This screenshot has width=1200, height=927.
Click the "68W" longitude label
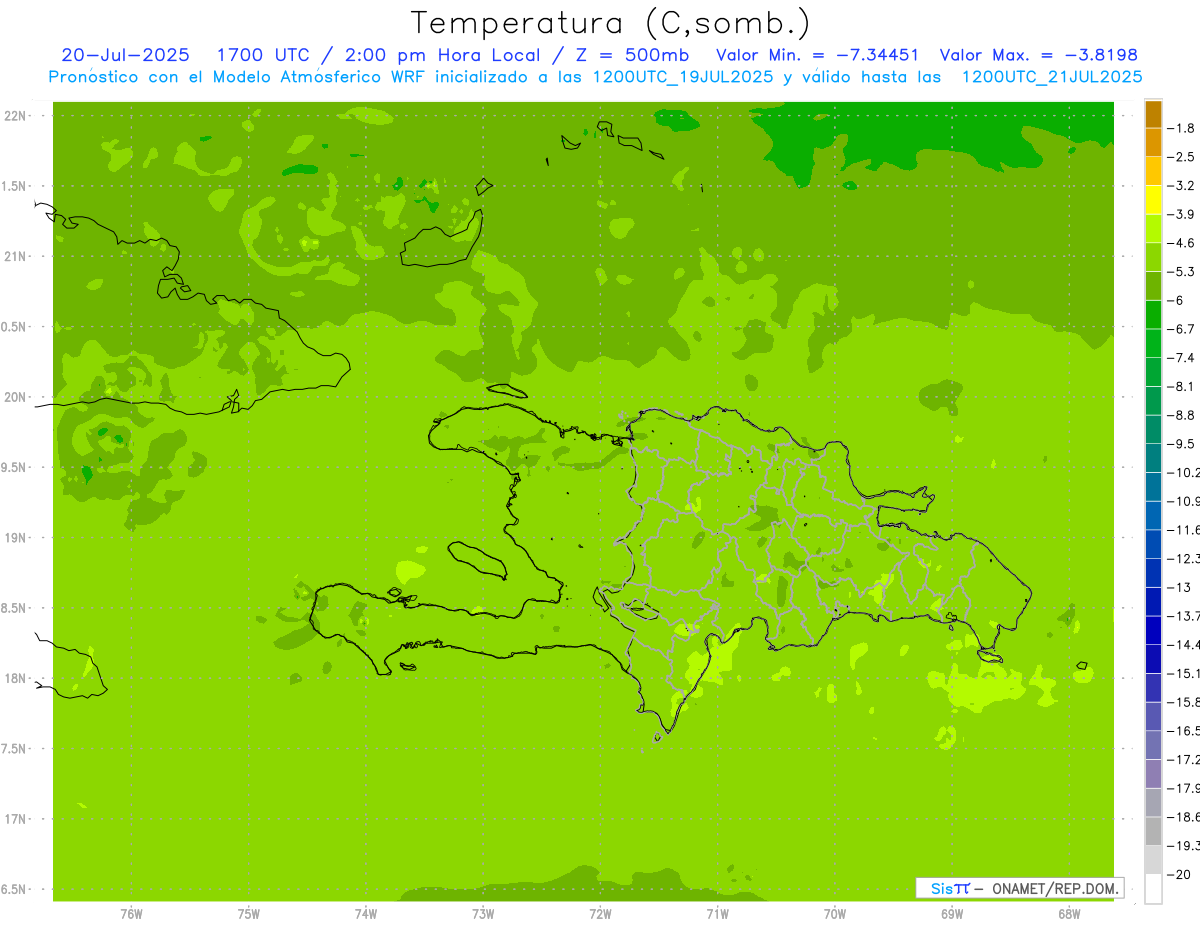point(1068,914)
